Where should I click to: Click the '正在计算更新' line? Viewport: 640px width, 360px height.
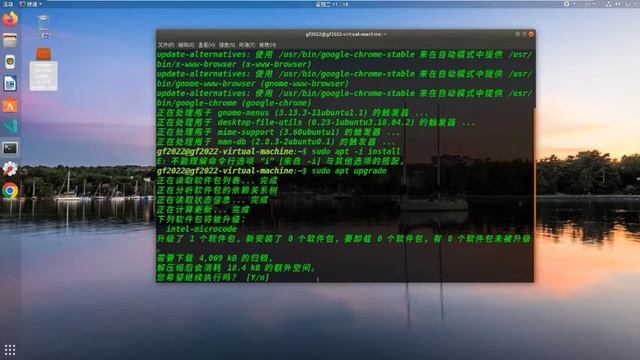click(203, 210)
